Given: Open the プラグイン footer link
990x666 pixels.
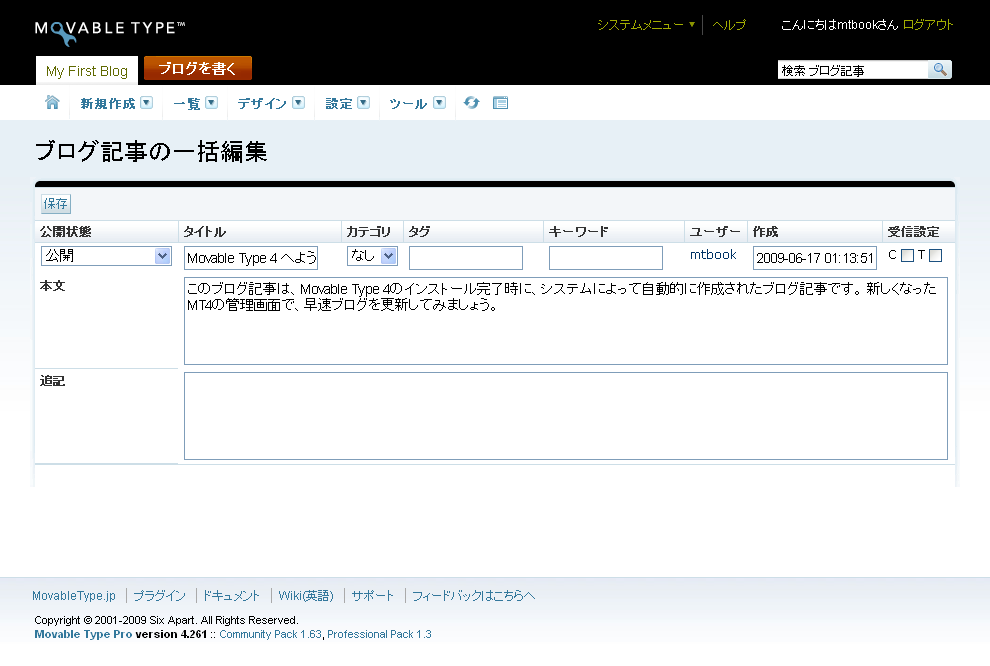Looking at the screenshot, I should 160,596.
